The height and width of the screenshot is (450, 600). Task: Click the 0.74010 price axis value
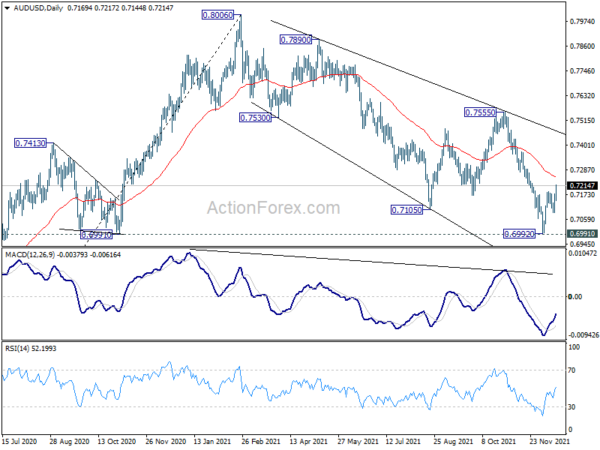coord(582,145)
